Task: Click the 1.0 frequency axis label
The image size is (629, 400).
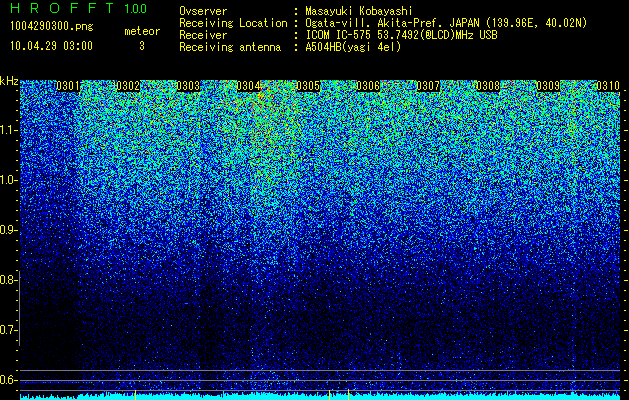Action: 9,180
